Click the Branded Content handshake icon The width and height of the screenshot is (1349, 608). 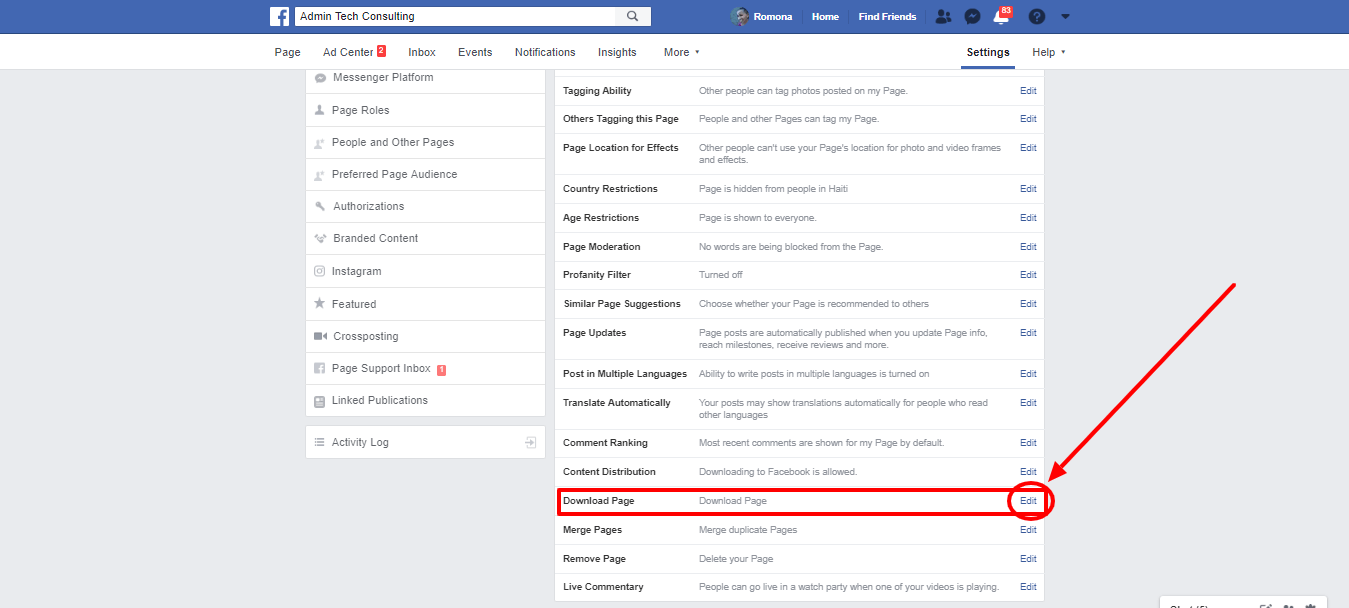coord(320,238)
